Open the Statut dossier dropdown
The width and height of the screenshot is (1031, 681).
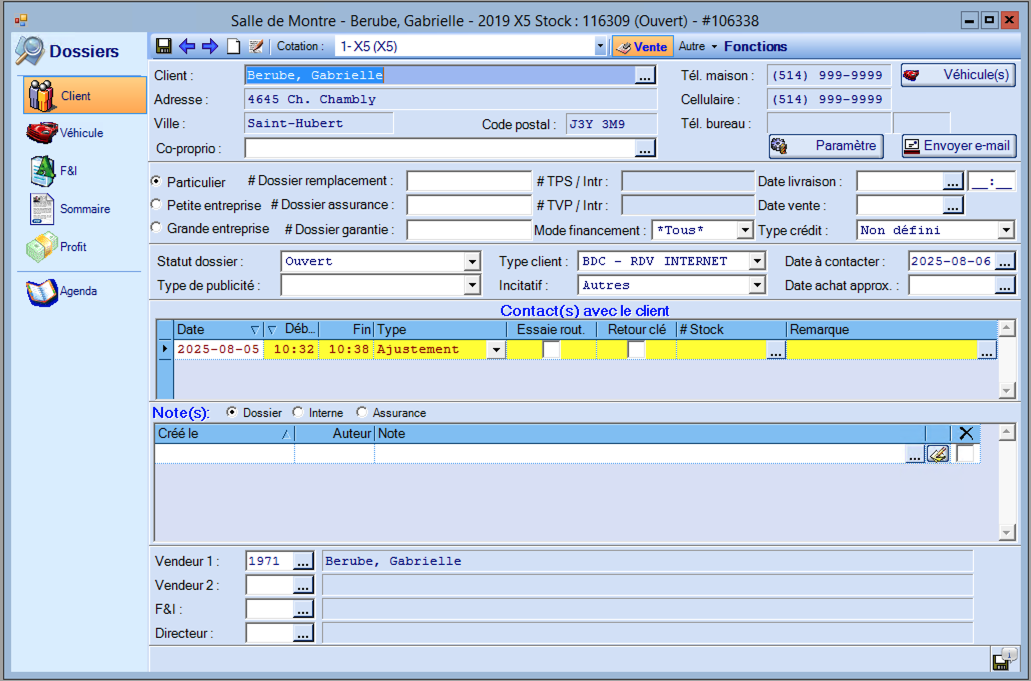click(x=473, y=262)
